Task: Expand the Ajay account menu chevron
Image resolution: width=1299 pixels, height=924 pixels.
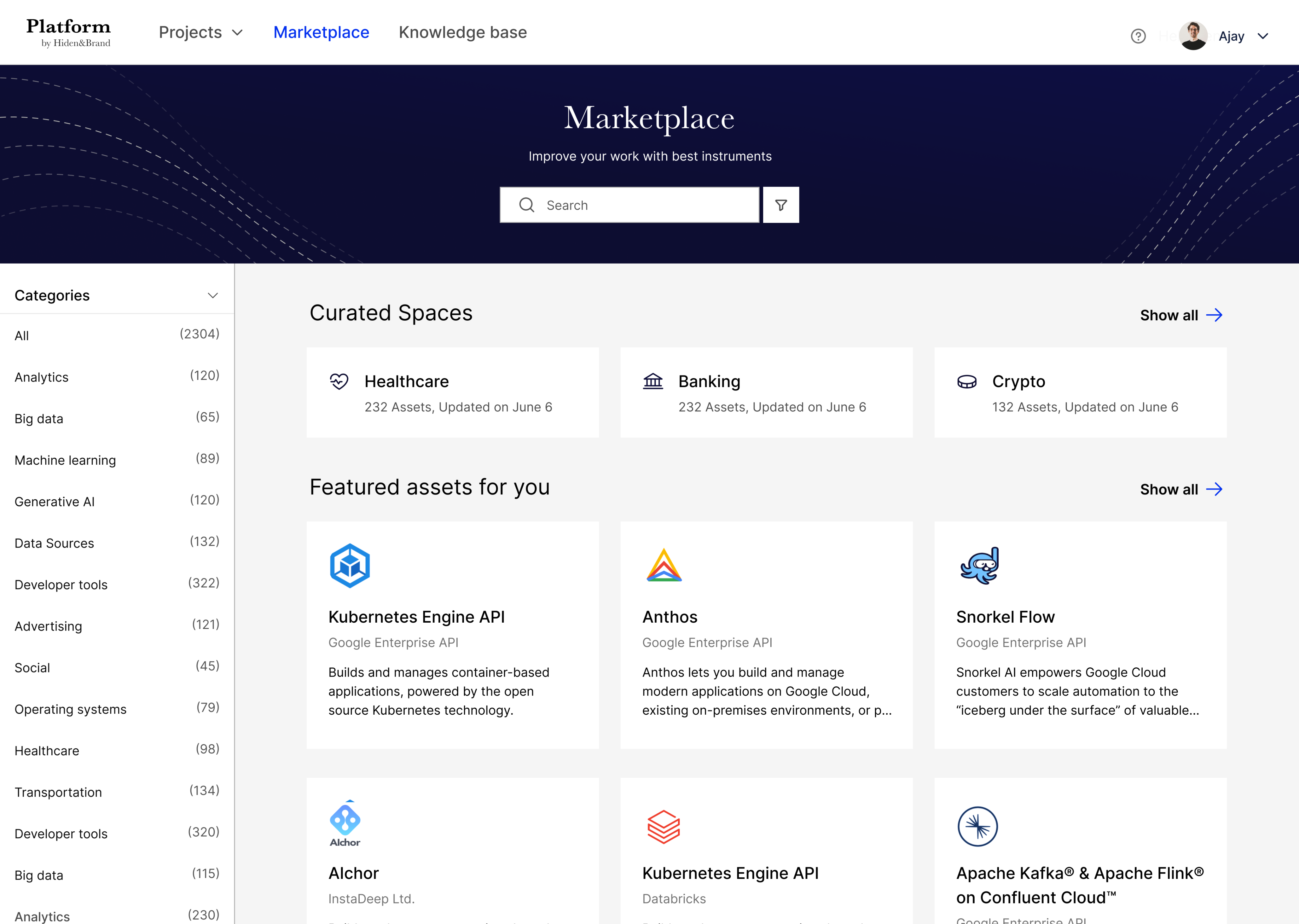Action: [1263, 36]
